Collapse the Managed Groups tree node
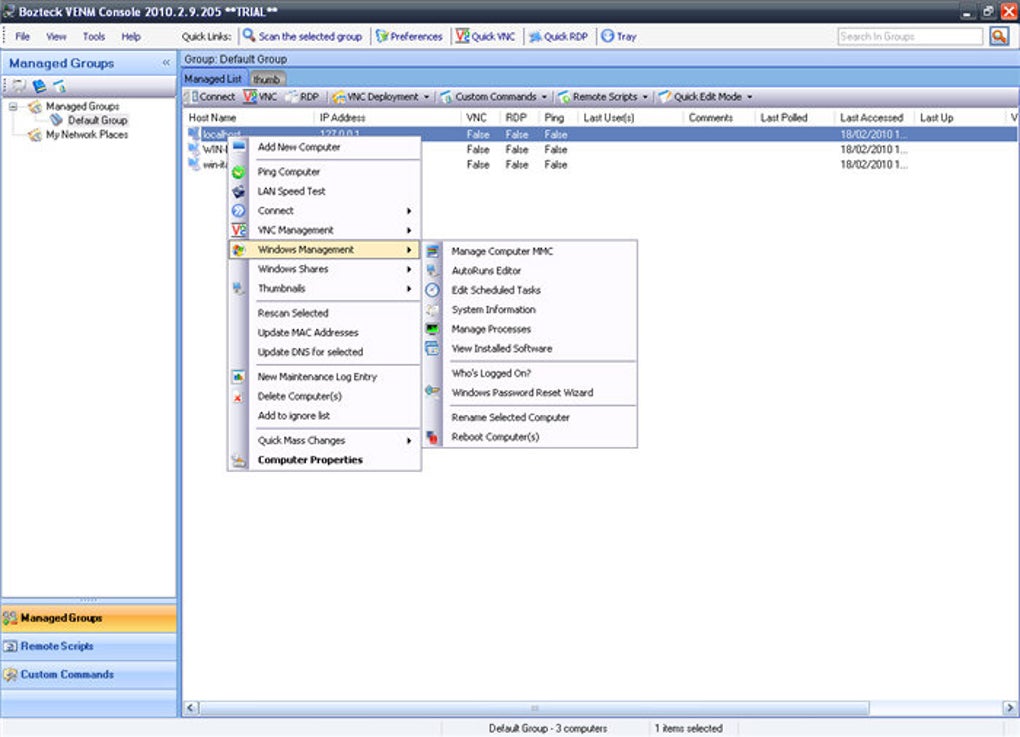Viewport: 1020px width, 737px height. tap(13, 106)
